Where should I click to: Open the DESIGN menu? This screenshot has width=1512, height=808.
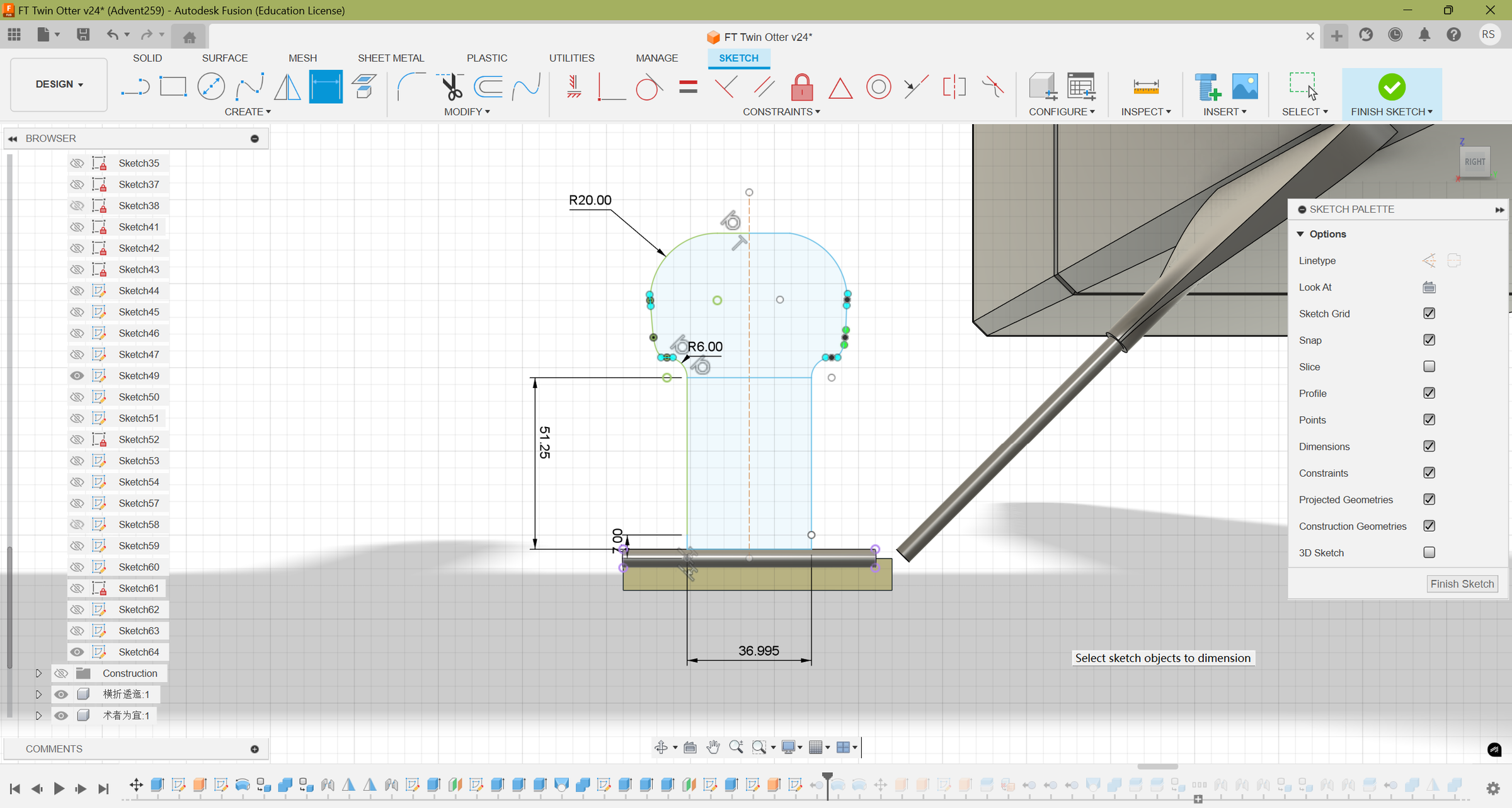coord(58,84)
